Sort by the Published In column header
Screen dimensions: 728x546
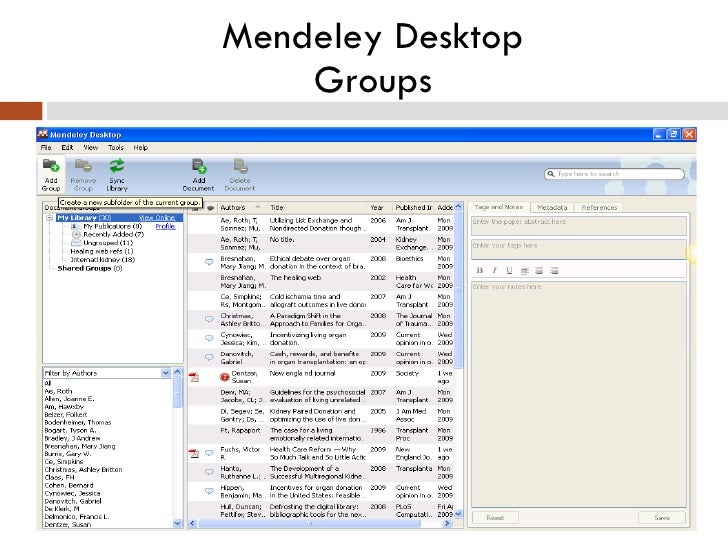[x=414, y=208]
